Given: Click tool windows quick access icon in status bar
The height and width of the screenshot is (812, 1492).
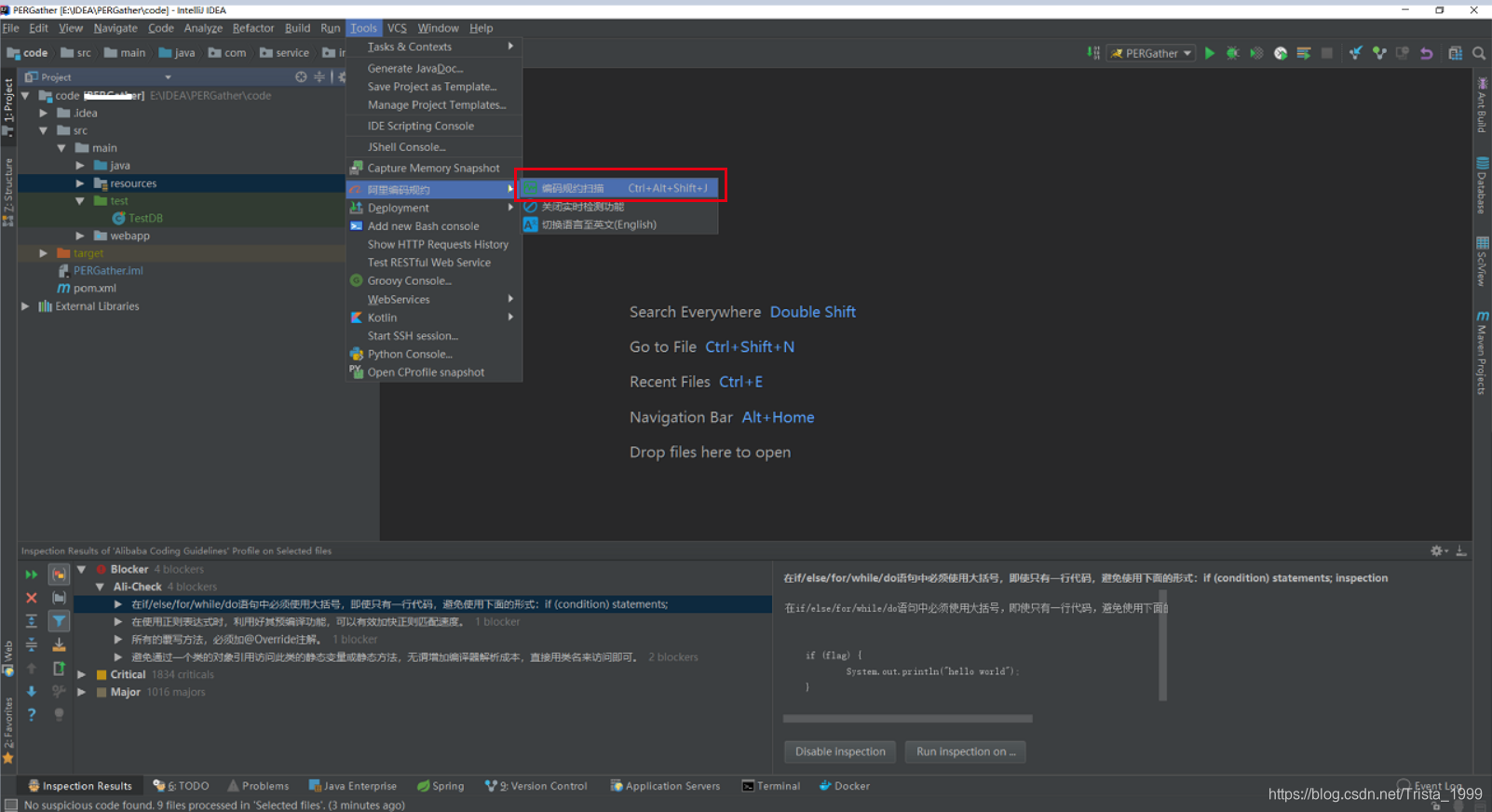Looking at the screenshot, I should [x=10, y=805].
